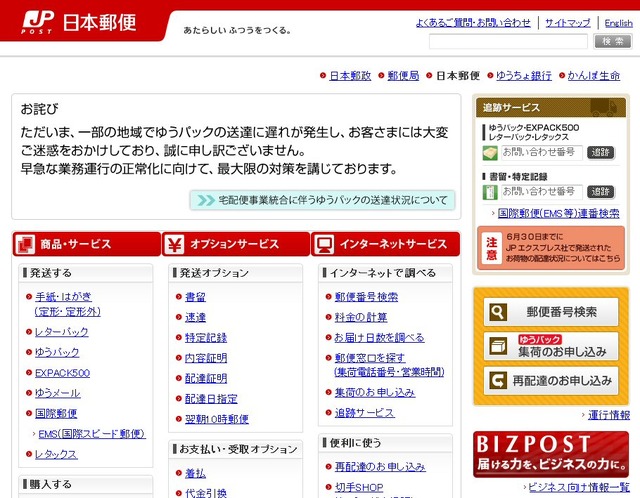Open the 宅配便事業統合に伴うゆうパックの送達状況について banner

pos(322,200)
